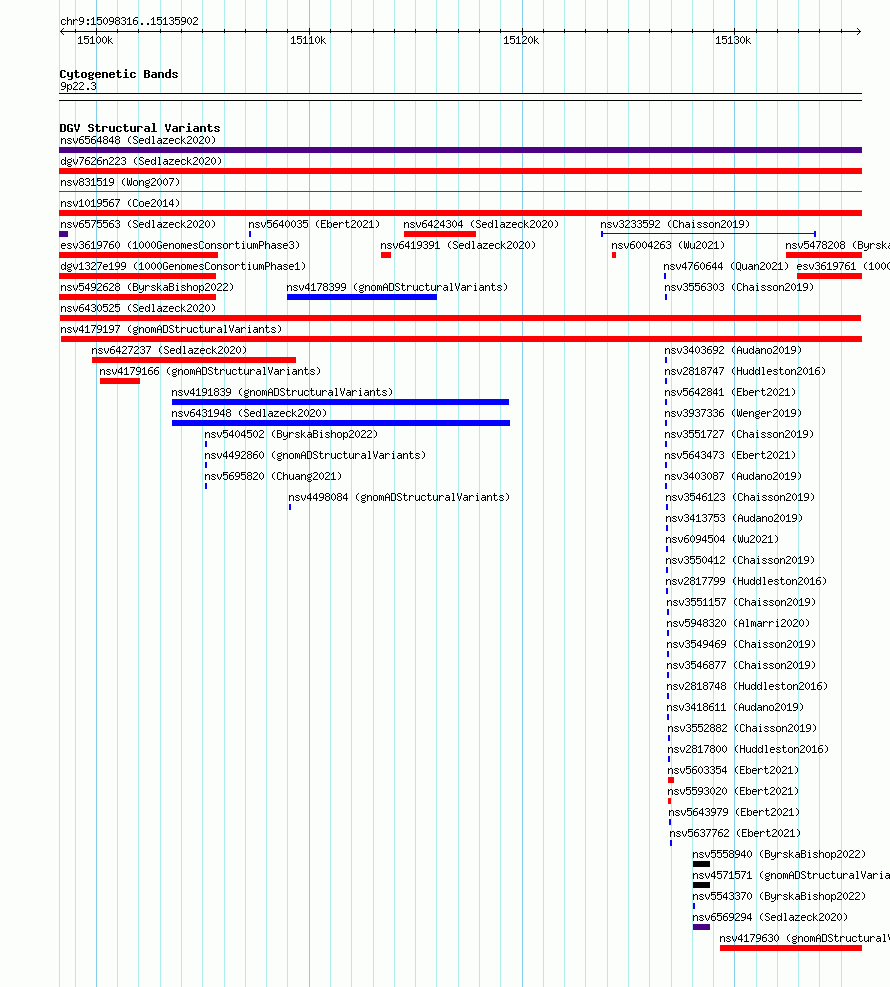This screenshot has height=987, width=890.
Task: Click nsv6569294 (Sedlazeck2020) label
Action: coord(770,917)
